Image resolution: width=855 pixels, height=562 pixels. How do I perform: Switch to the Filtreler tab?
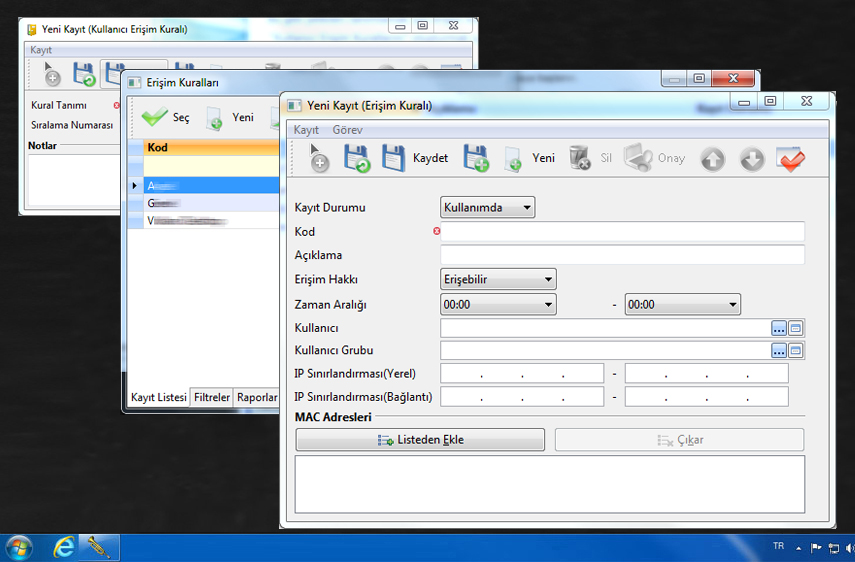[x=211, y=397]
